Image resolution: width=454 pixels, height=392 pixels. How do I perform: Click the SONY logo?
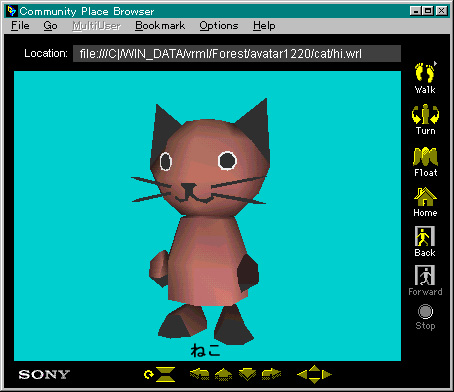[44, 374]
